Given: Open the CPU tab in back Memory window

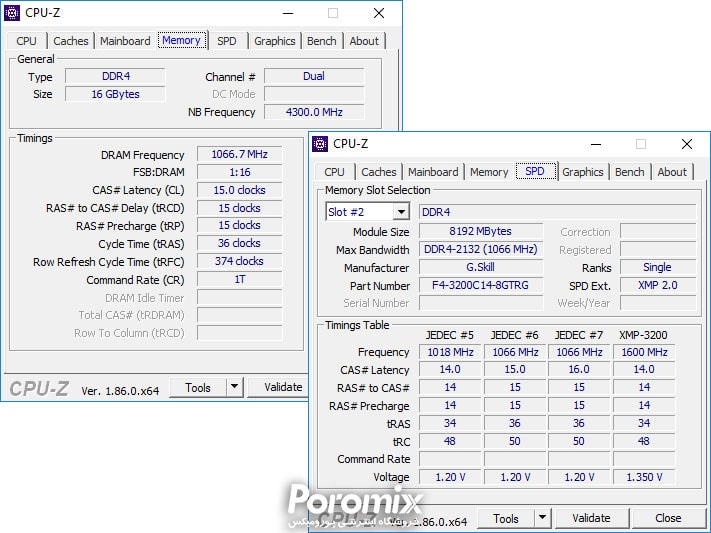Looking at the screenshot, I should (x=26, y=41).
